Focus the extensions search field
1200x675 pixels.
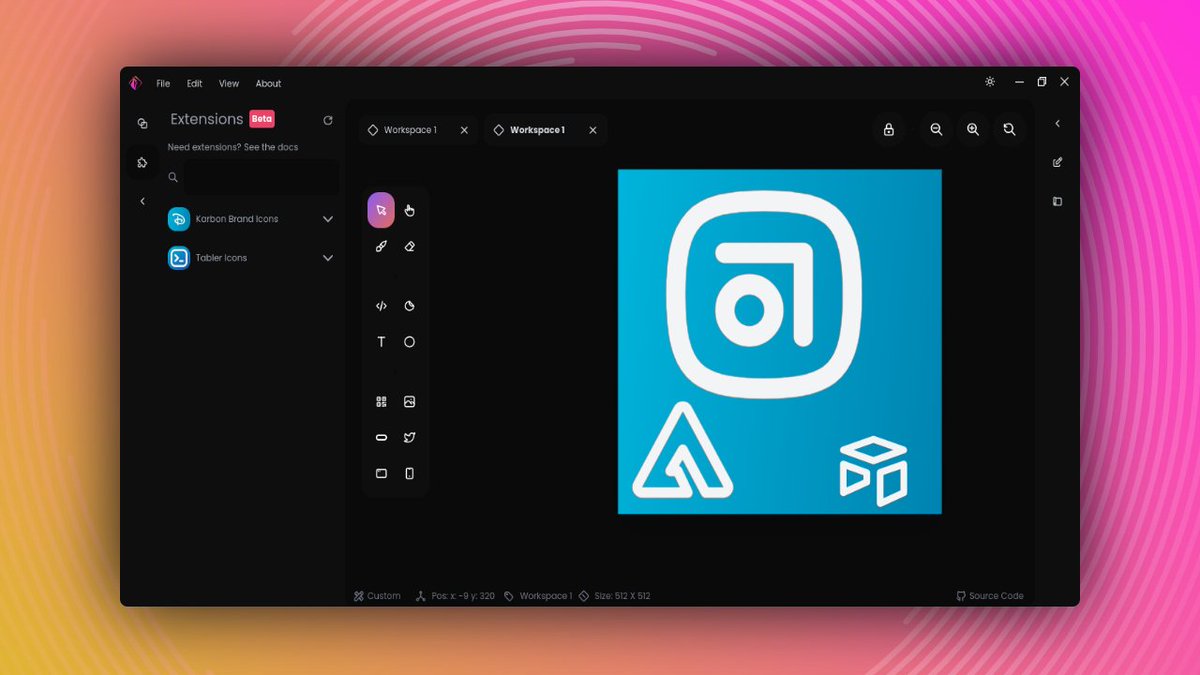(262, 177)
